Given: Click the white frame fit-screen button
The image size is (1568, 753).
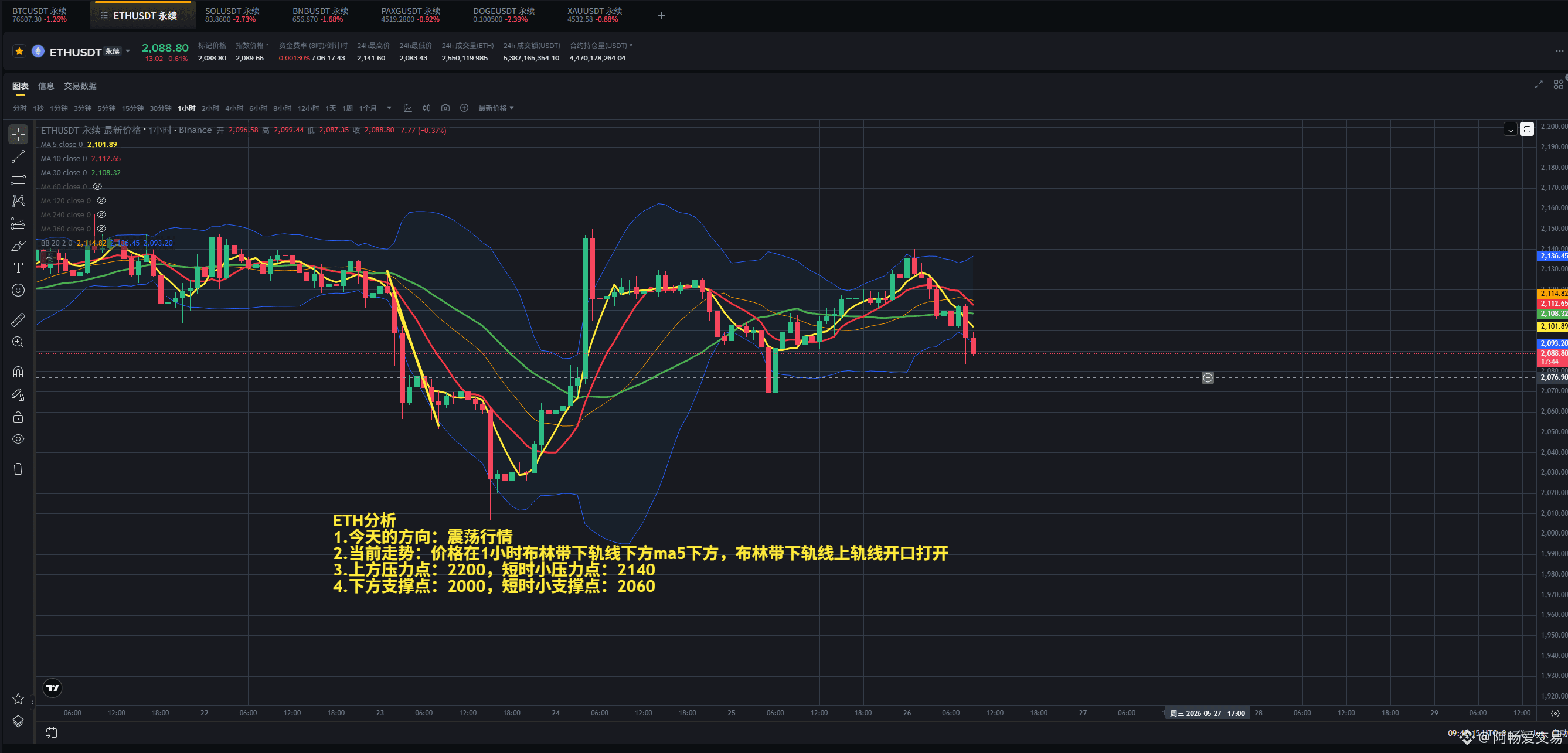Looking at the screenshot, I should [1527, 129].
